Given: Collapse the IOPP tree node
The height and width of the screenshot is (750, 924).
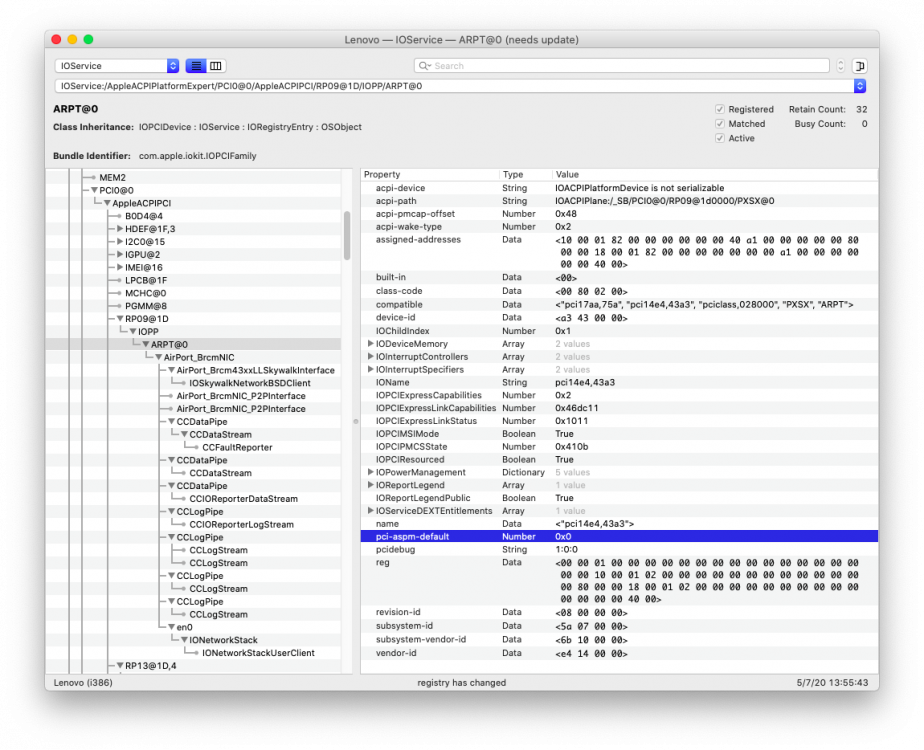Looking at the screenshot, I should tap(133, 332).
